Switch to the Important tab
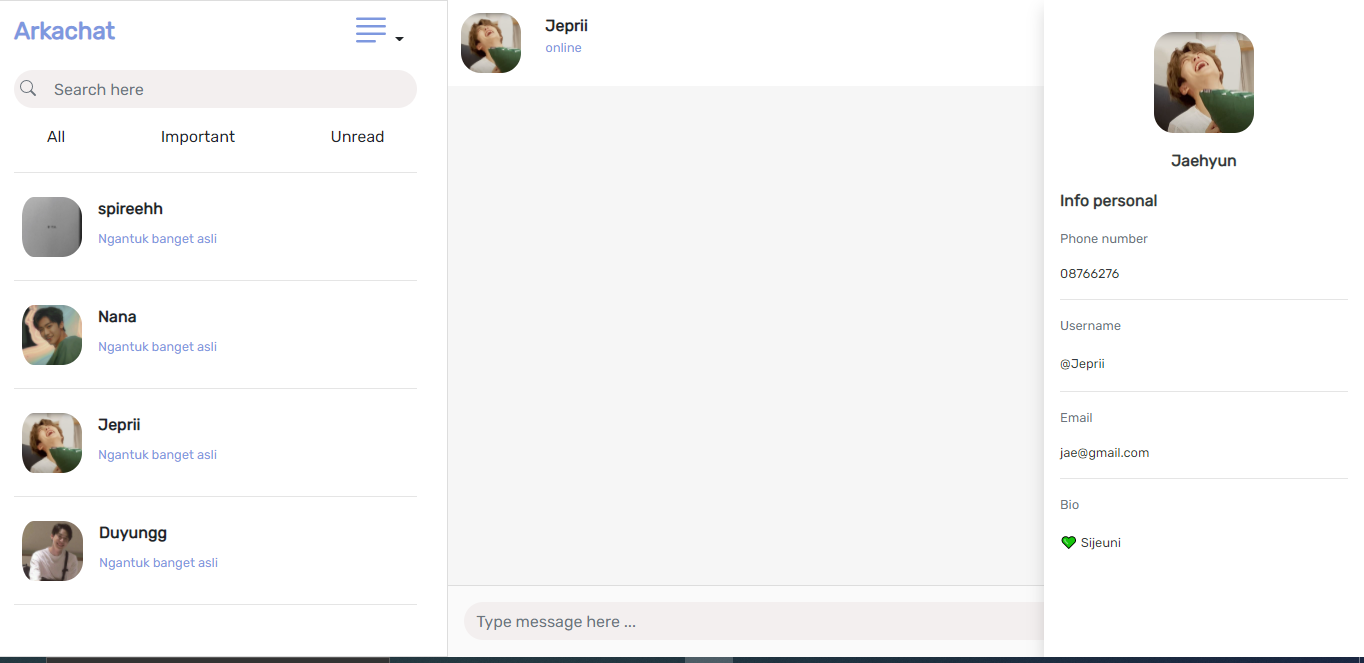This screenshot has width=1364, height=663. [197, 136]
